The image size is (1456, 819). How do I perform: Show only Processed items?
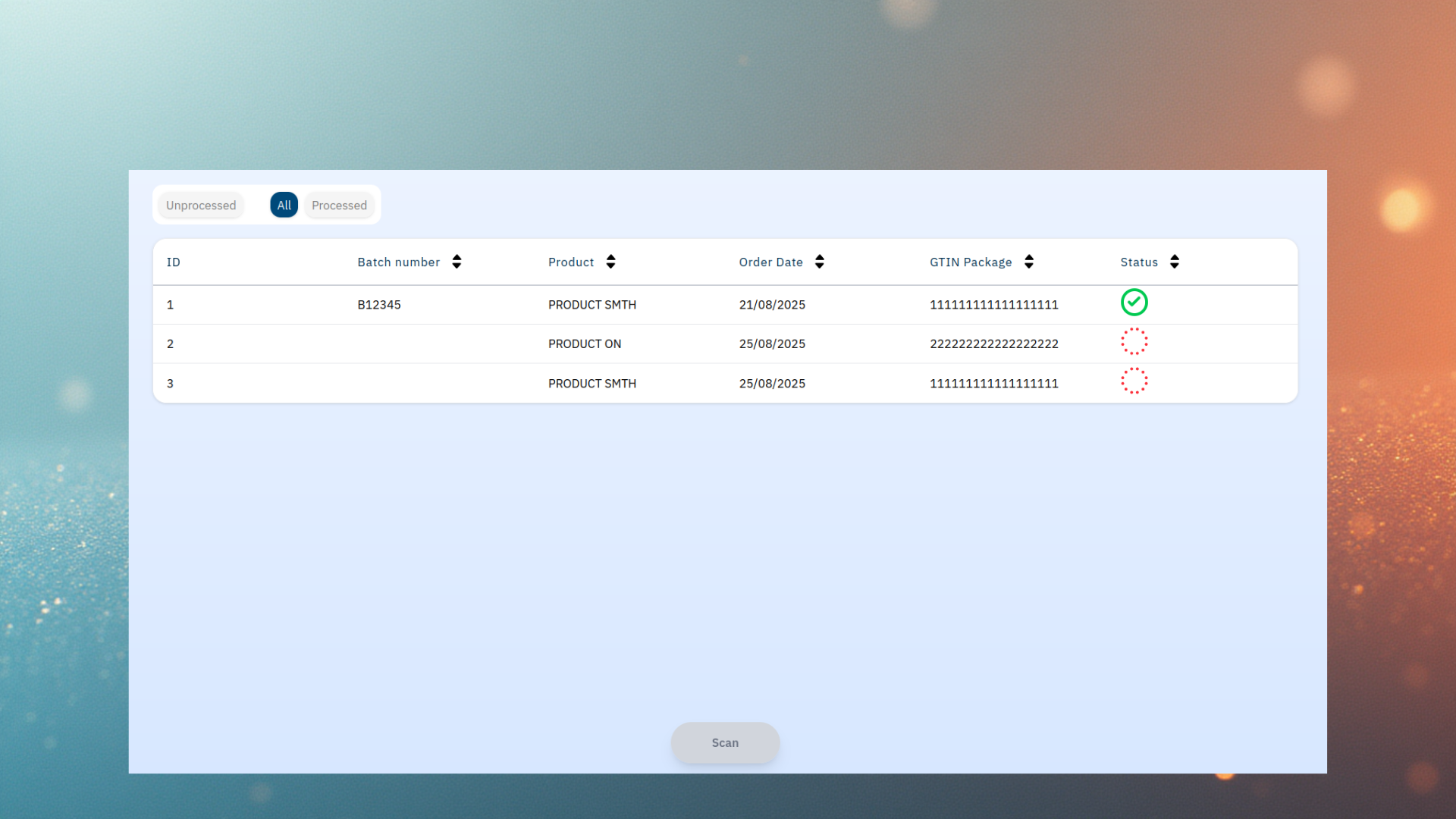point(339,206)
